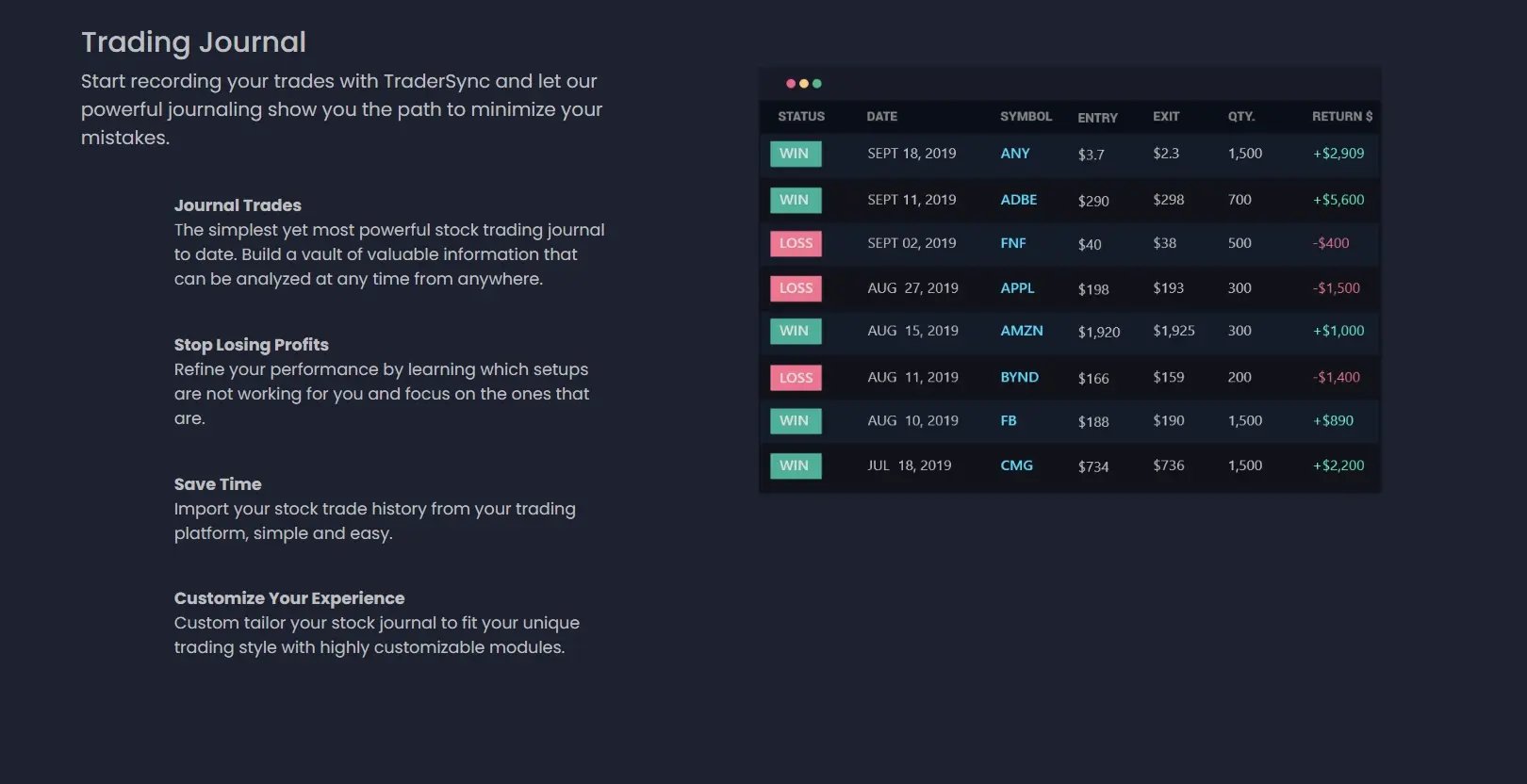Select the WIN badge on the ANY trade row
Screen dimensions: 1527x784
(x=796, y=153)
